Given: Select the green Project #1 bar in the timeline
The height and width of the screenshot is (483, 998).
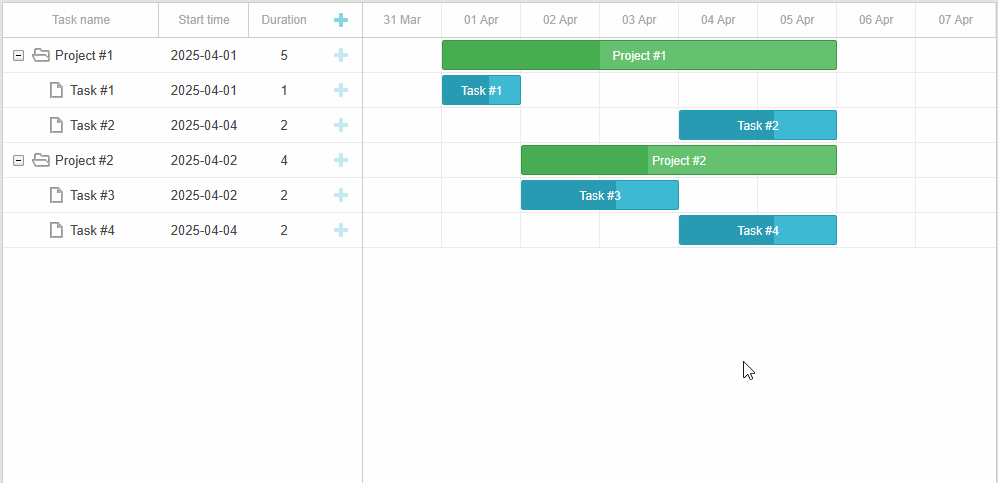Looking at the screenshot, I should (x=638, y=55).
